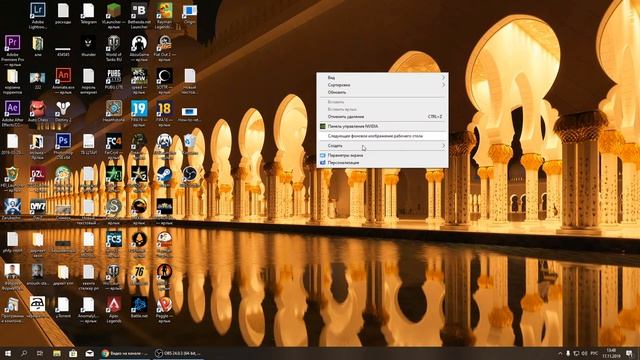Open Персонализация from the context menu
This screenshot has width=640, height=360.
coord(382,163)
